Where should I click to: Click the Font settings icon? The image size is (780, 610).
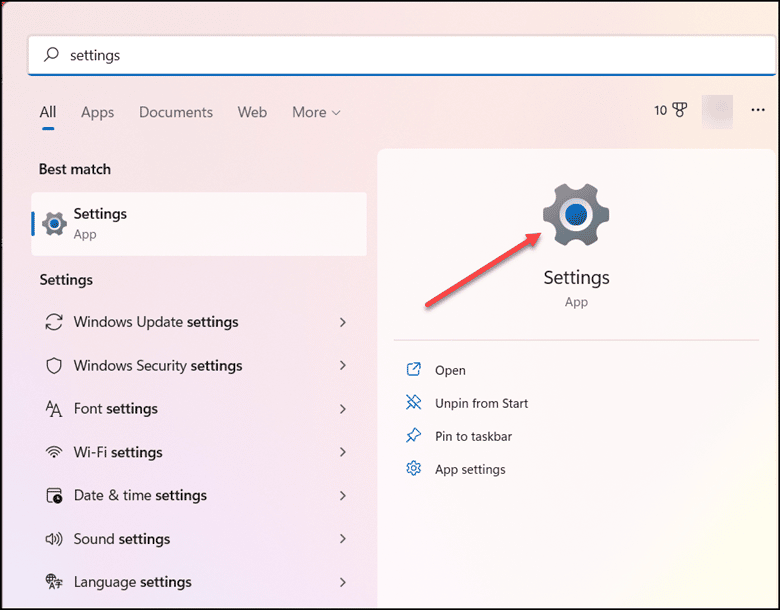point(54,408)
